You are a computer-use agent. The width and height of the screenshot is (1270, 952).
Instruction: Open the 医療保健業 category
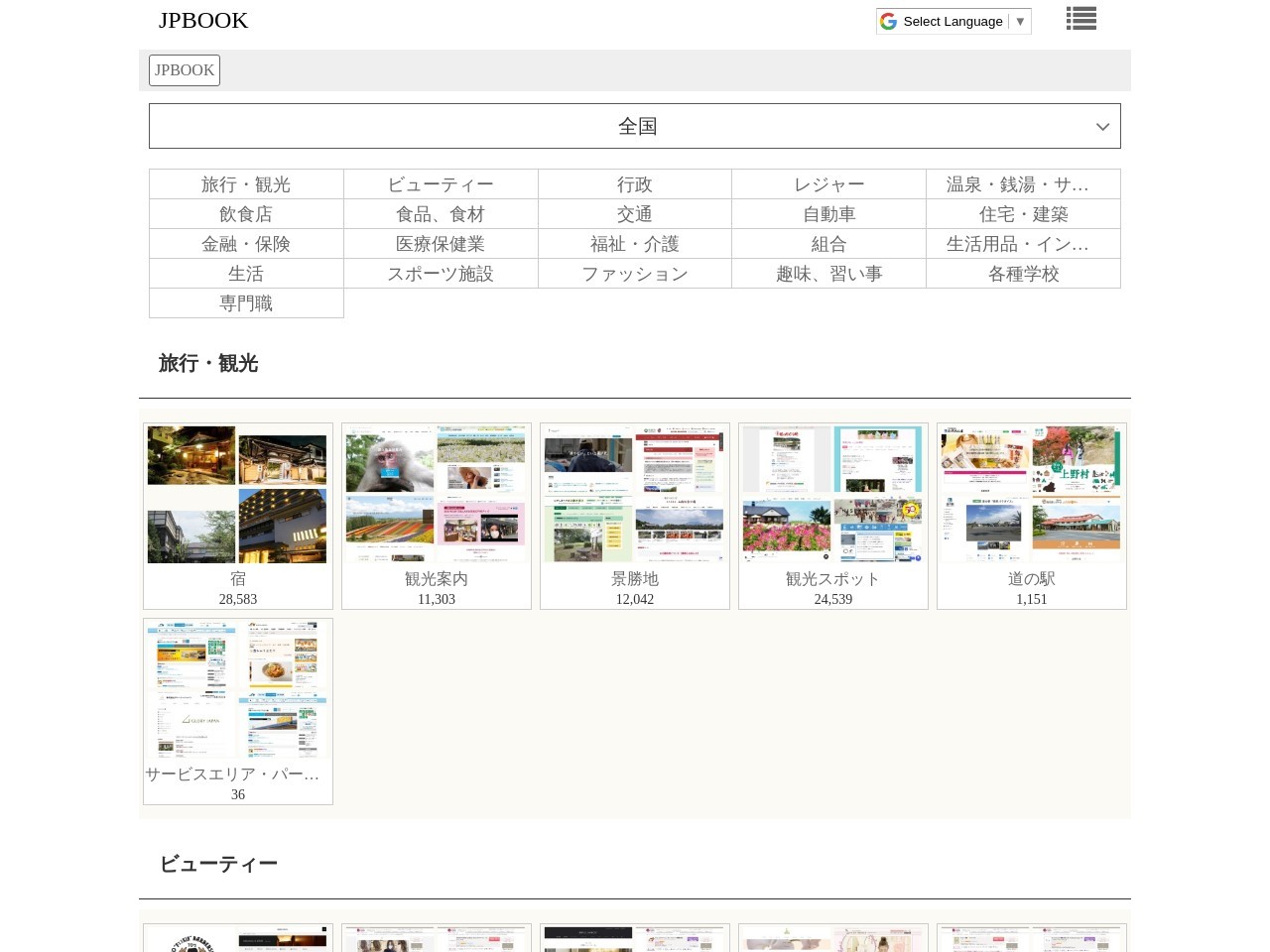click(x=441, y=244)
